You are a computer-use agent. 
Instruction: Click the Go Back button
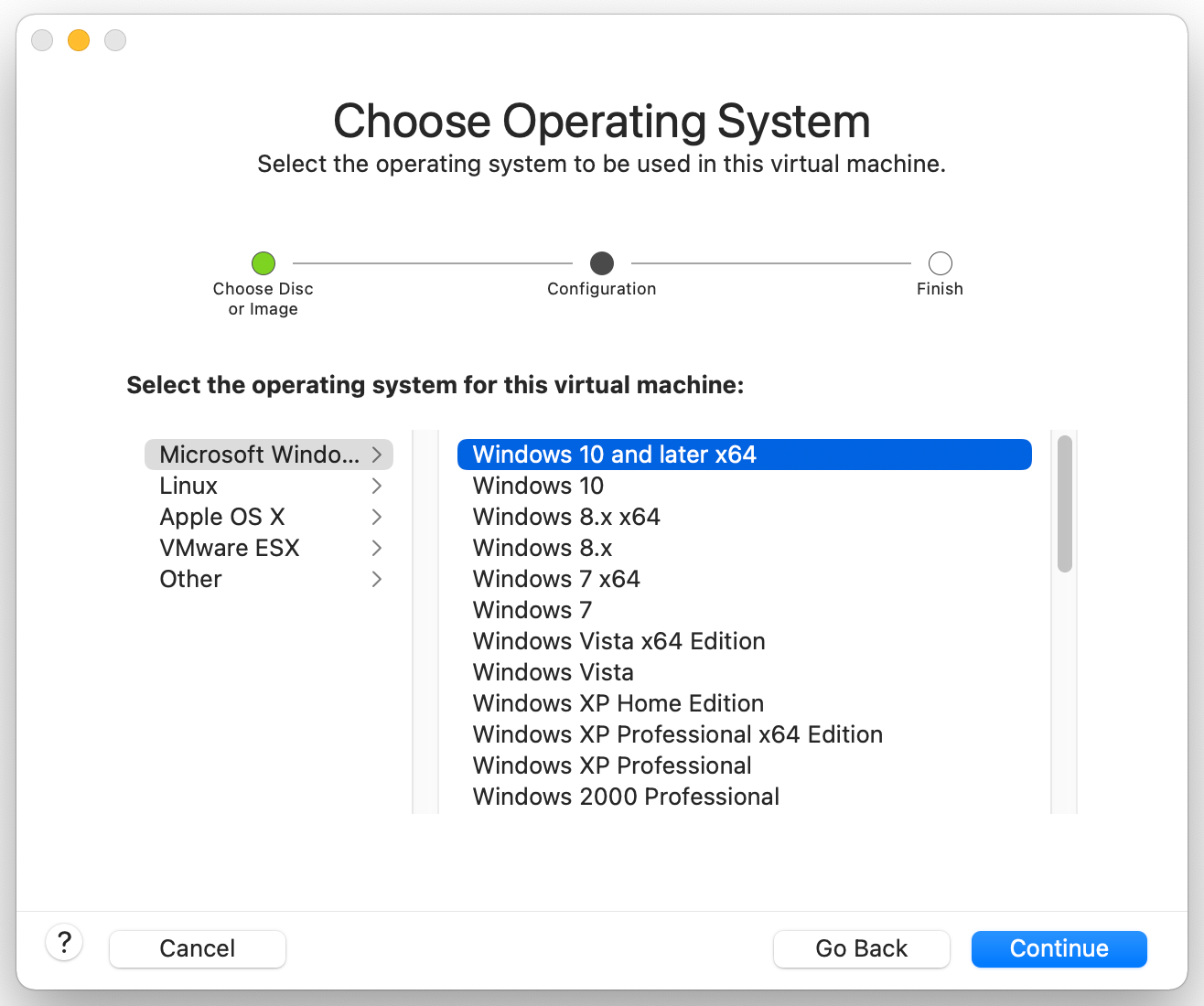coord(861,948)
